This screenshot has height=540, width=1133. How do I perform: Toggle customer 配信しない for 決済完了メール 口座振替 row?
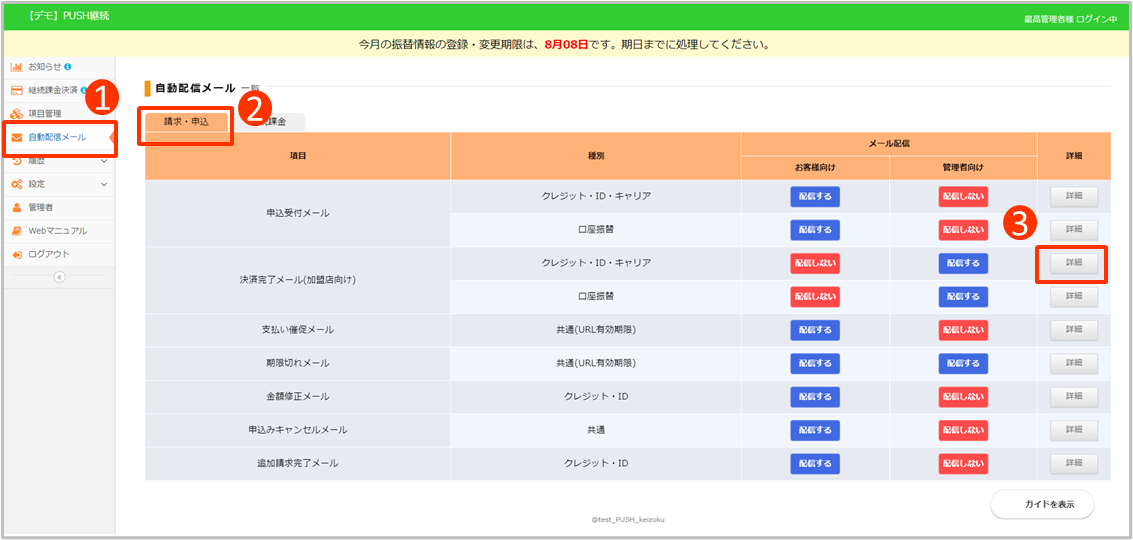click(815, 297)
